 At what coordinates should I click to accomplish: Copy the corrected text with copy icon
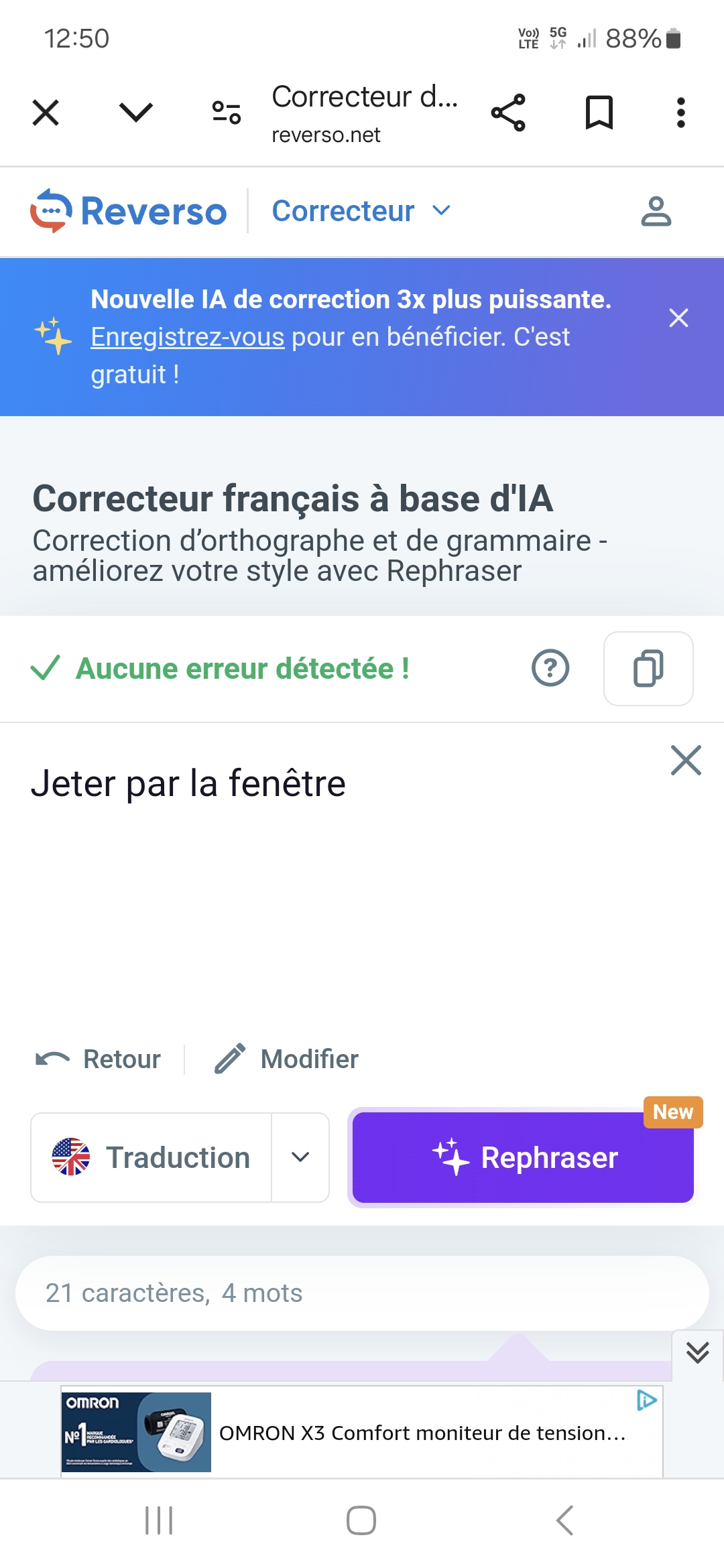648,668
